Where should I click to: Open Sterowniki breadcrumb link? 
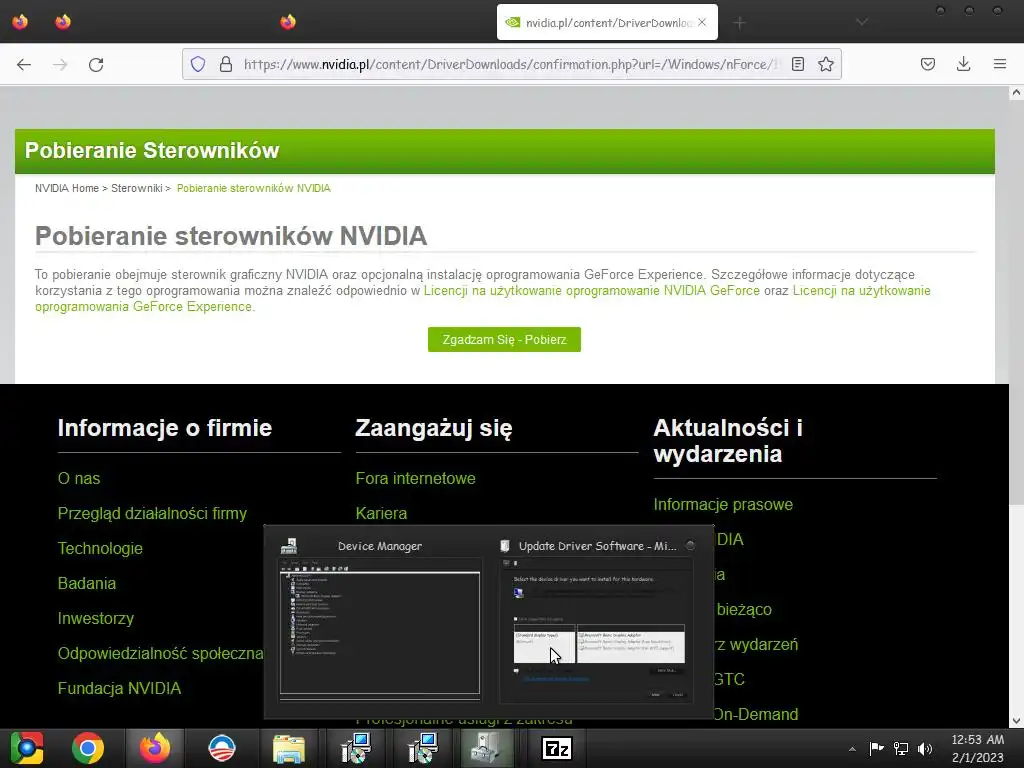pos(136,188)
